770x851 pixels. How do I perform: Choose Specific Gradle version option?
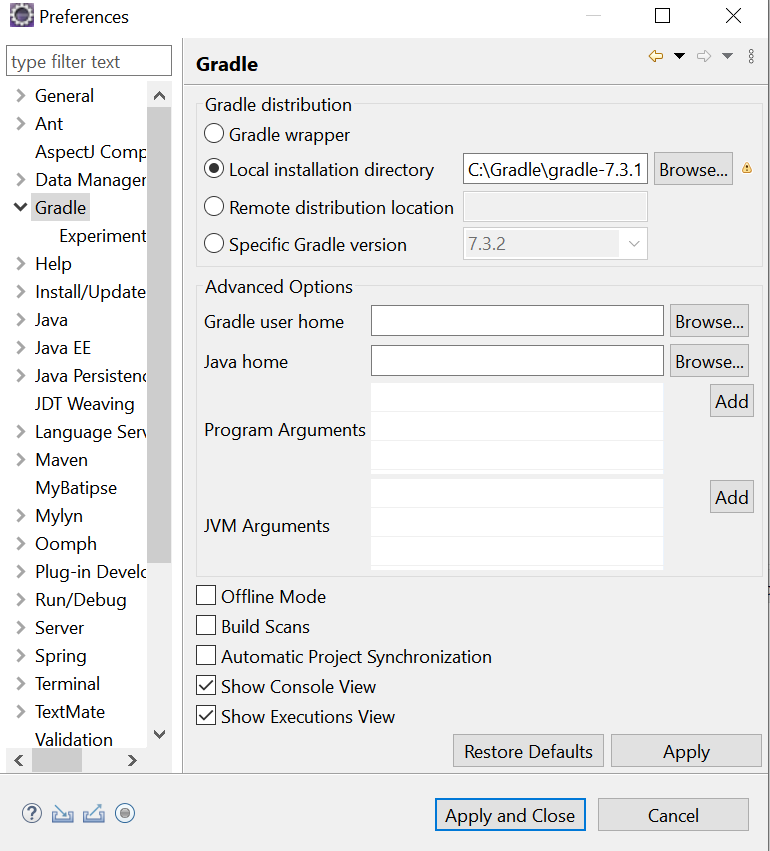tap(214, 243)
